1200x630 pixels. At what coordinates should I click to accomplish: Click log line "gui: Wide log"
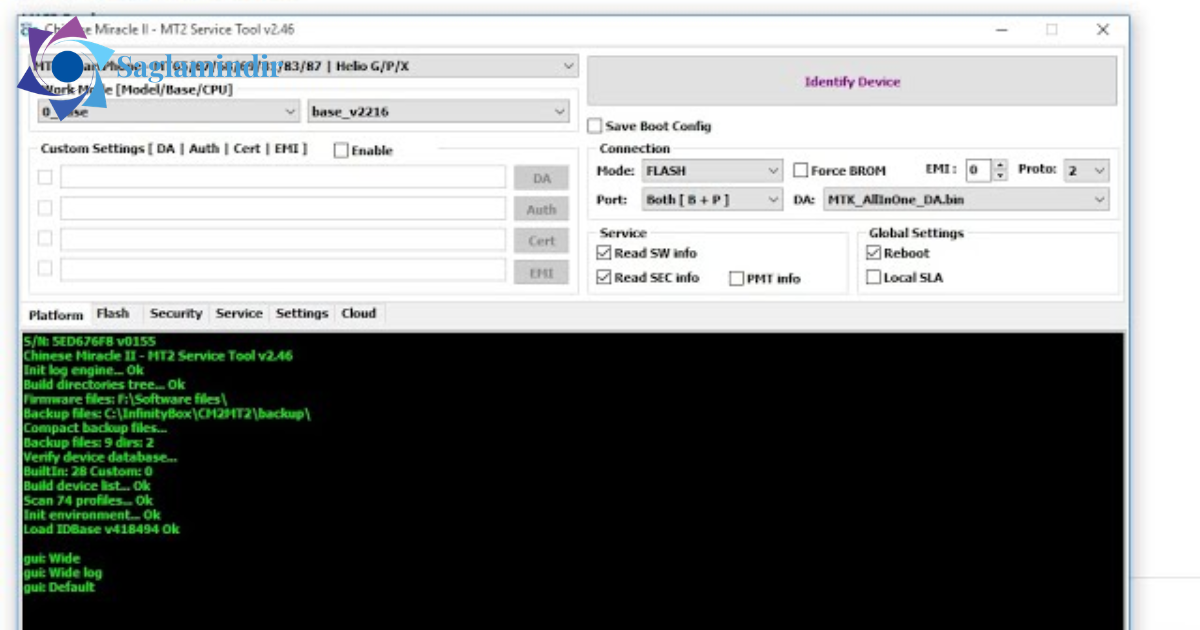[62, 573]
